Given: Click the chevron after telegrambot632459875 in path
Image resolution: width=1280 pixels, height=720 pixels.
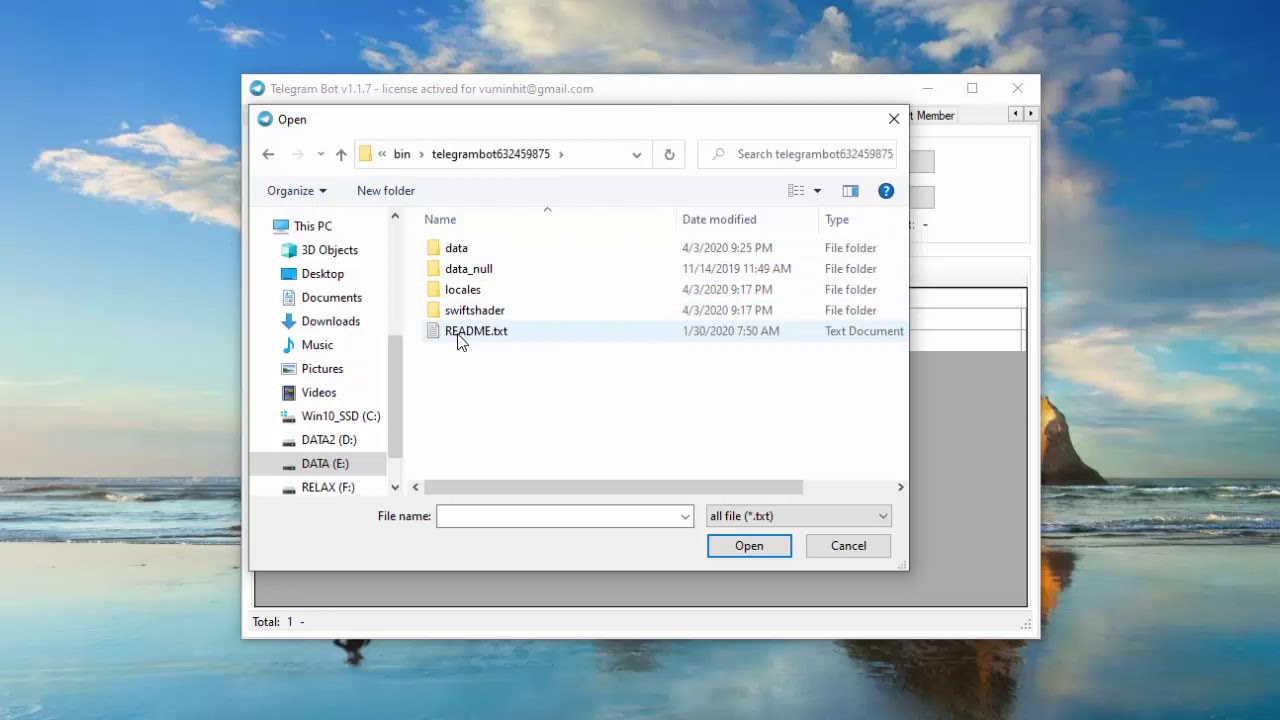Looking at the screenshot, I should click(561, 154).
